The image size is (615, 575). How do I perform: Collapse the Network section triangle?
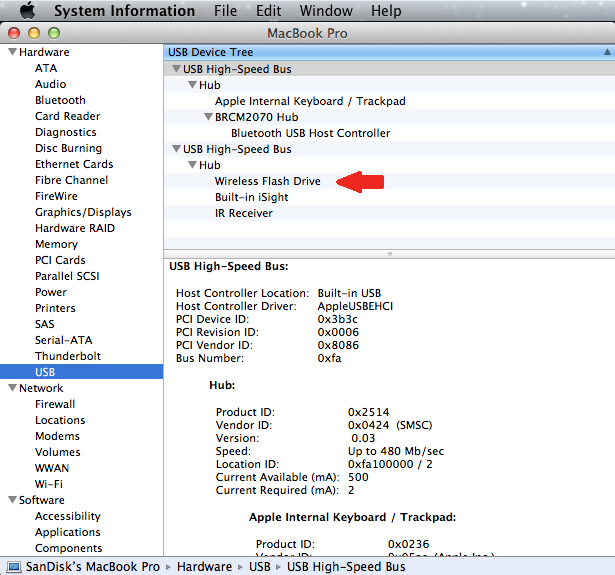tap(13, 388)
